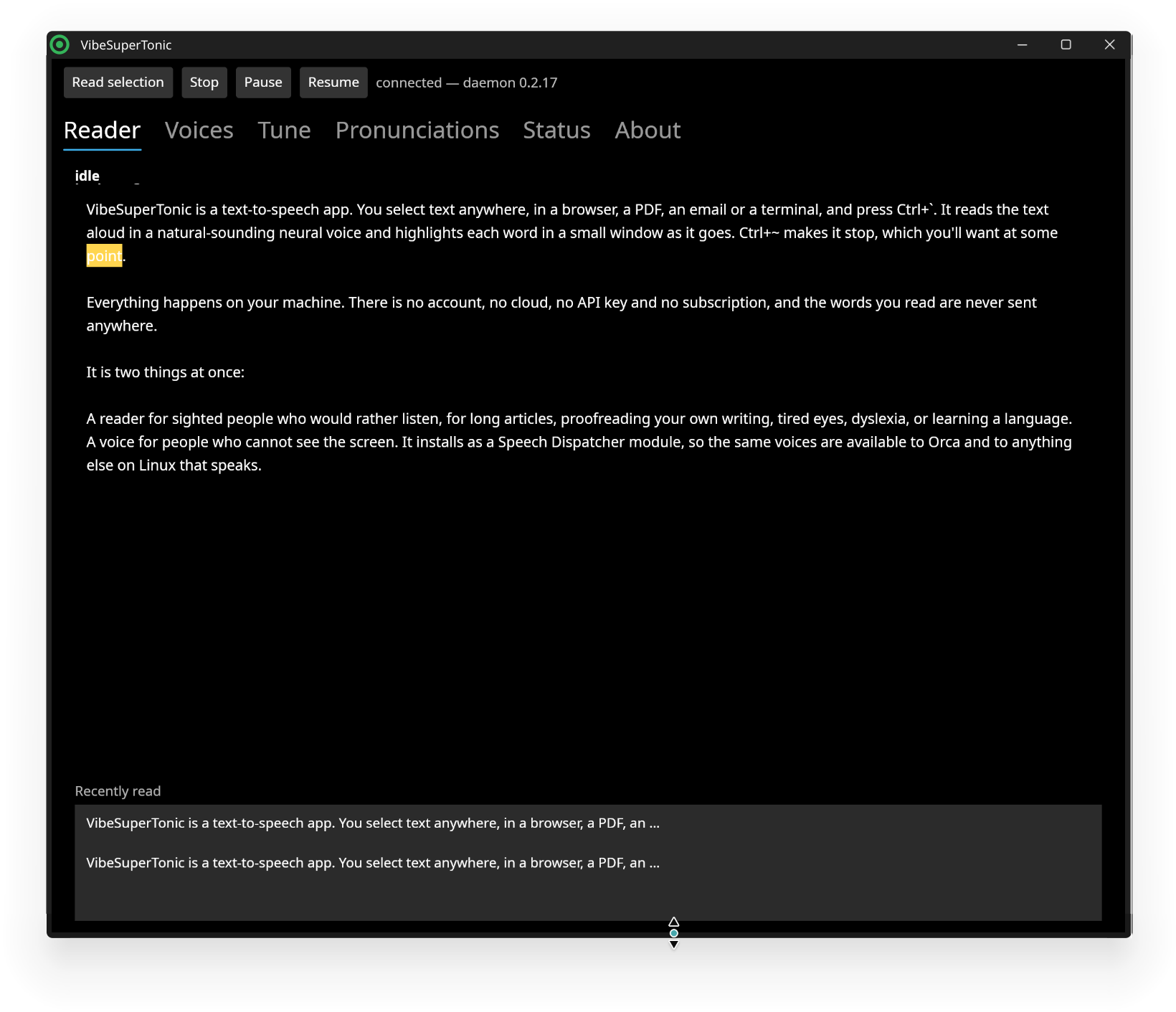Click the line starting "A voice for people who cannot see the screen"
This screenshot has width=1176, height=1012.
pos(579,453)
